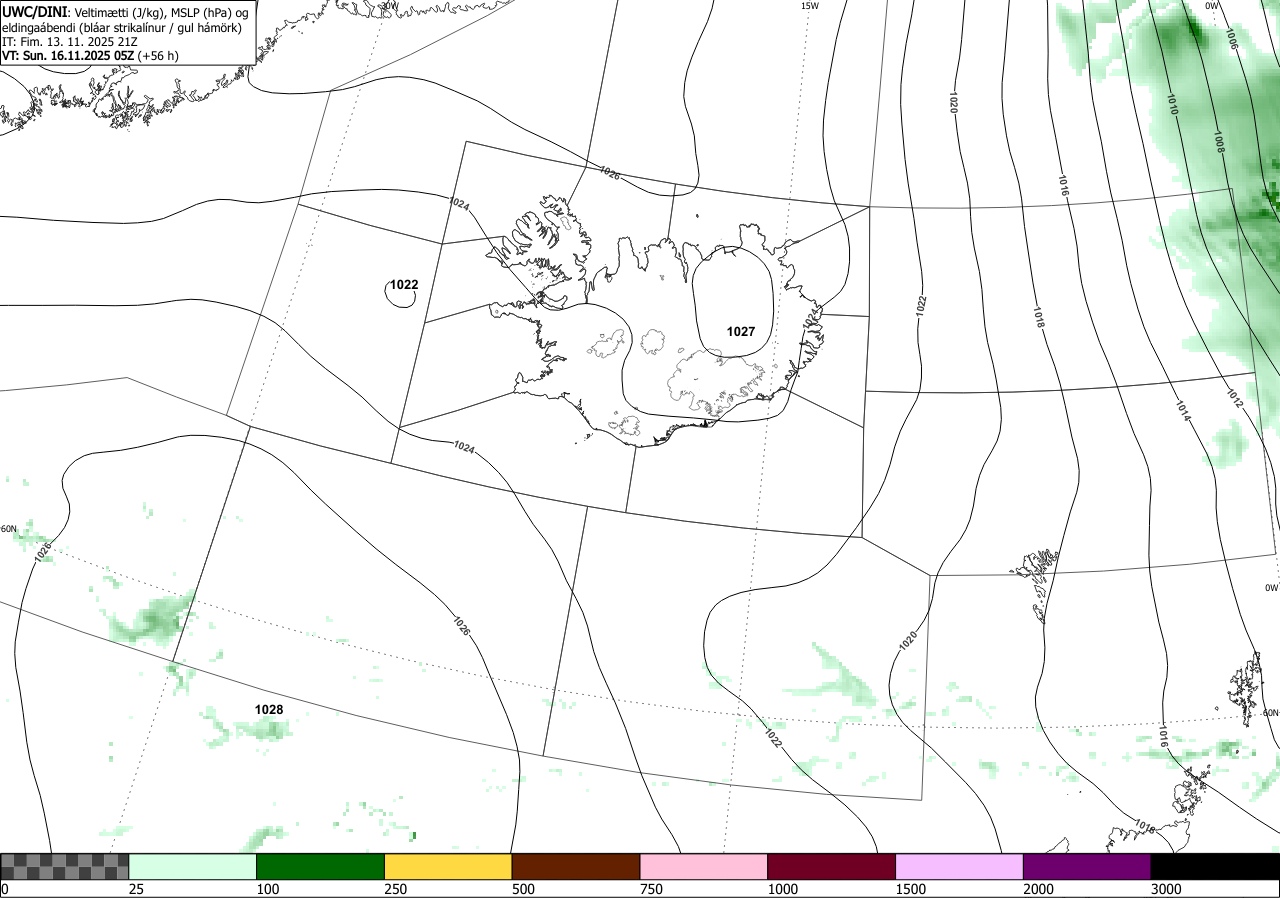The width and height of the screenshot is (1280, 898).
Task: Click the legend value 1500
Action: pos(910,889)
